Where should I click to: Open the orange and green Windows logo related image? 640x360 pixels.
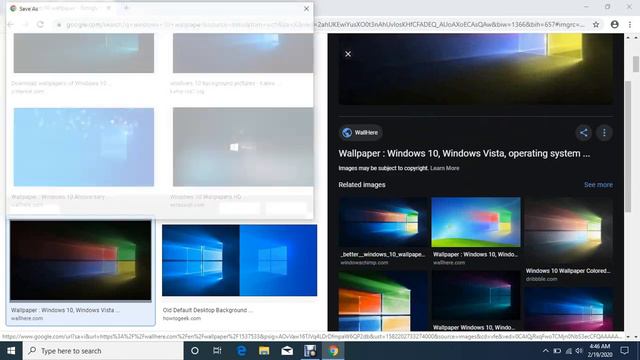pyautogui.click(x=383, y=301)
